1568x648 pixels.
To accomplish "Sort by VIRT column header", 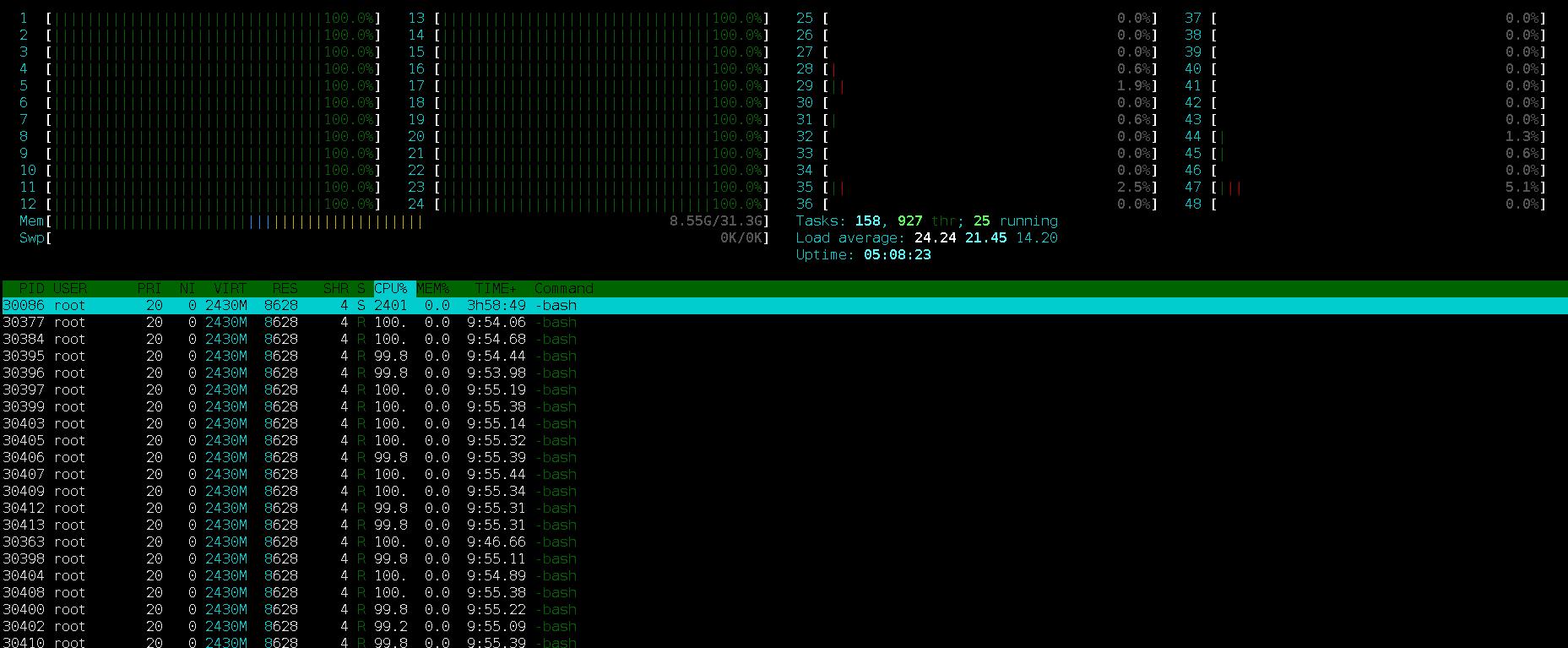I will pyautogui.click(x=230, y=288).
